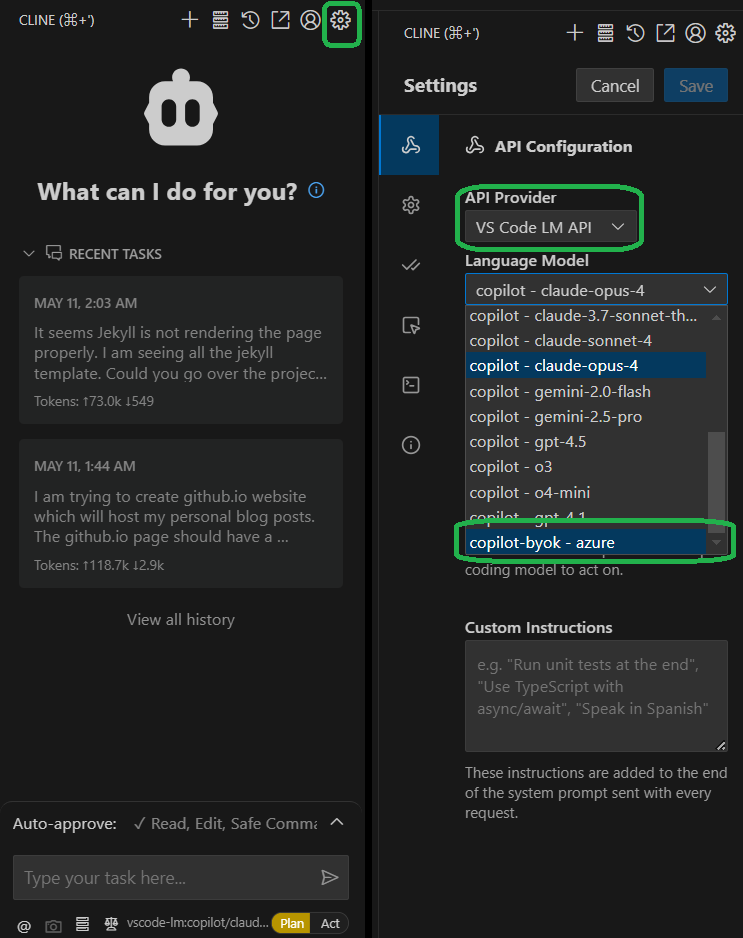Image resolution: width=743 pixels, height=938 pixels.
Task: Click MCP servers icon below task input
Action: click(82, 924)
